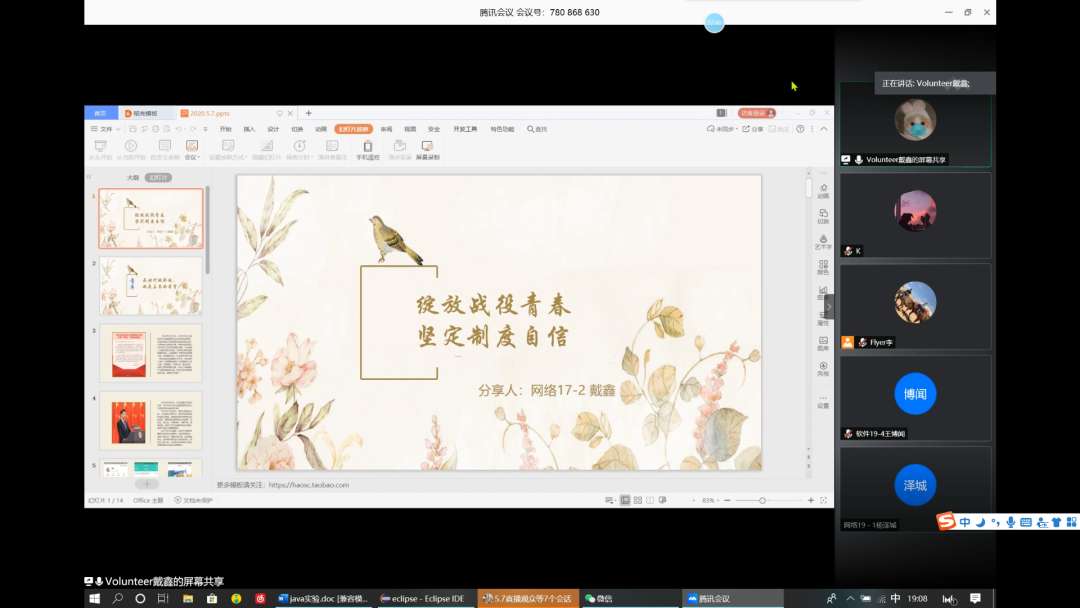Click the 屏幕录制 screen recording icon
Viewport: 1080px width, 608px height.
427,147
